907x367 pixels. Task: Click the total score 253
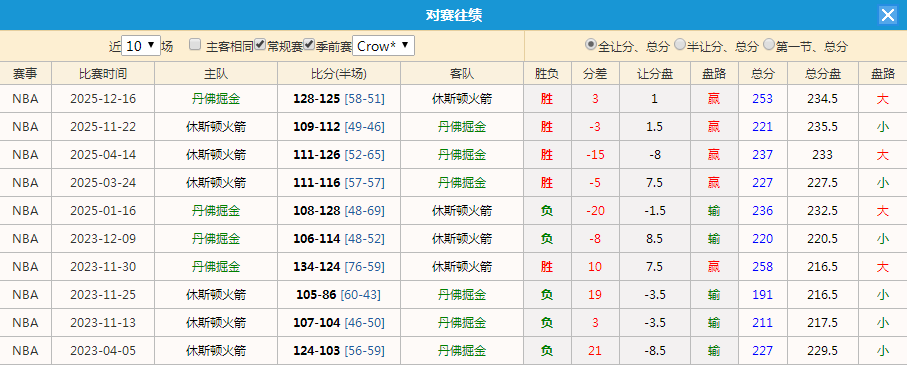pos(762,99)
